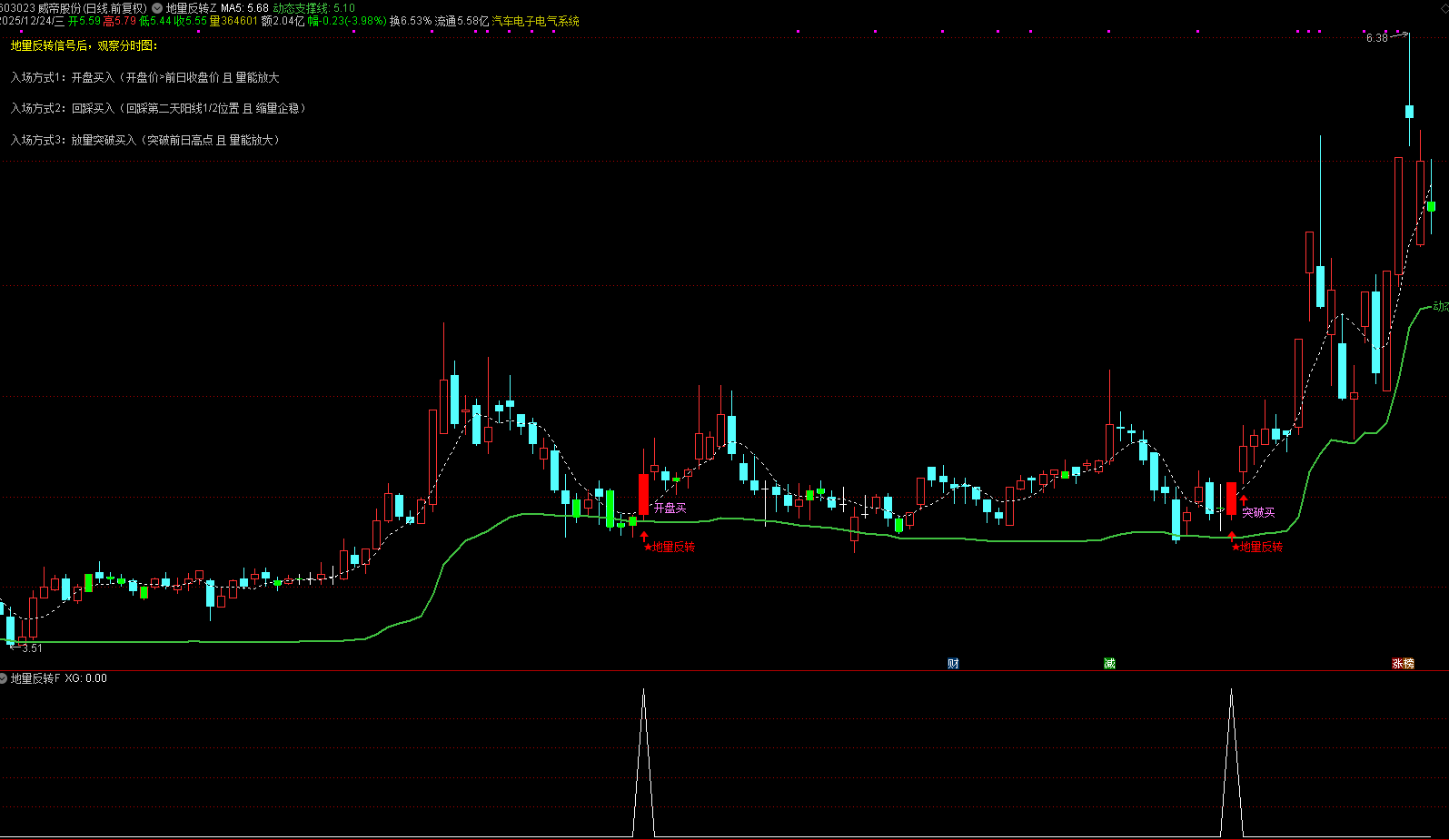Click the change 幅-0.23(-3.98%) value
The width and height of the screenshot is (1449, 840).
(x=347, y=21)
